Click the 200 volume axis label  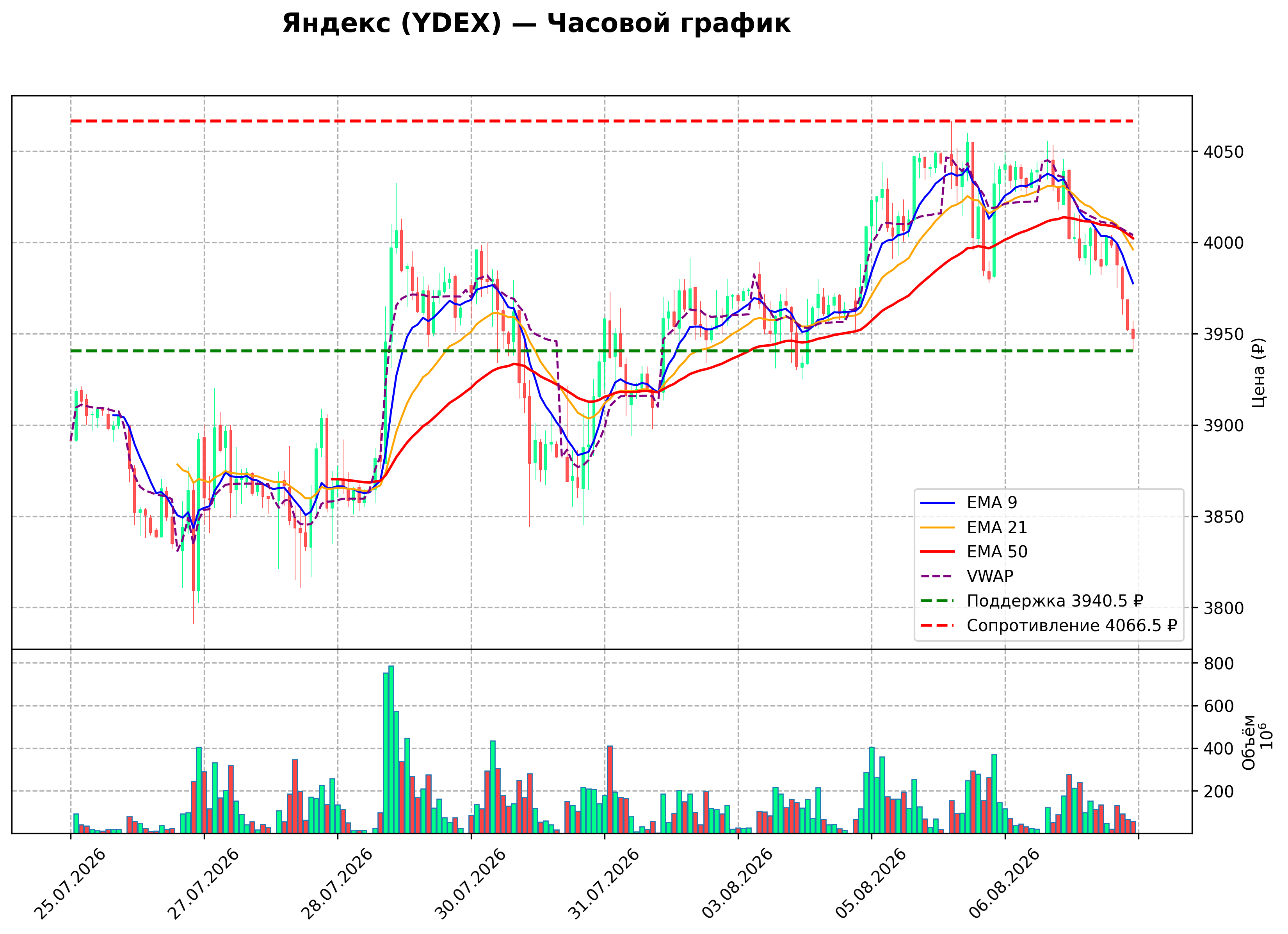click(x=1219, y=792)
